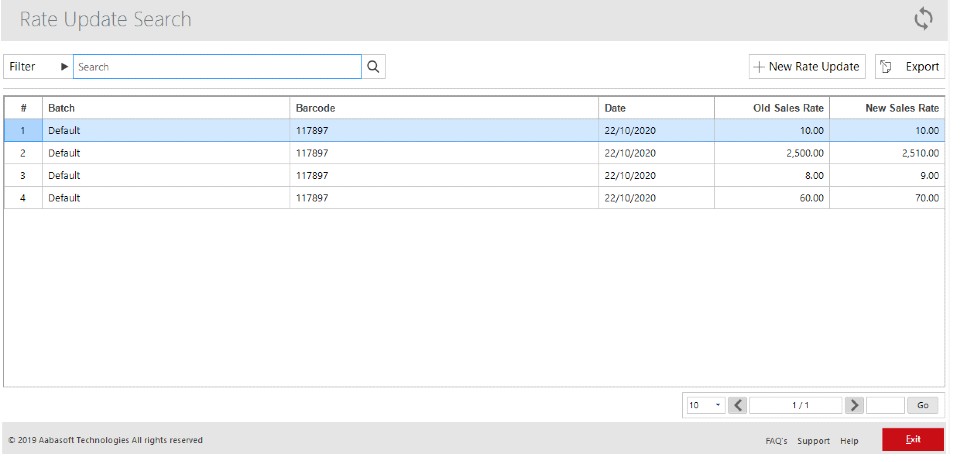
Task: Open the page size dropdown showing 10
Action: (705, 405)
